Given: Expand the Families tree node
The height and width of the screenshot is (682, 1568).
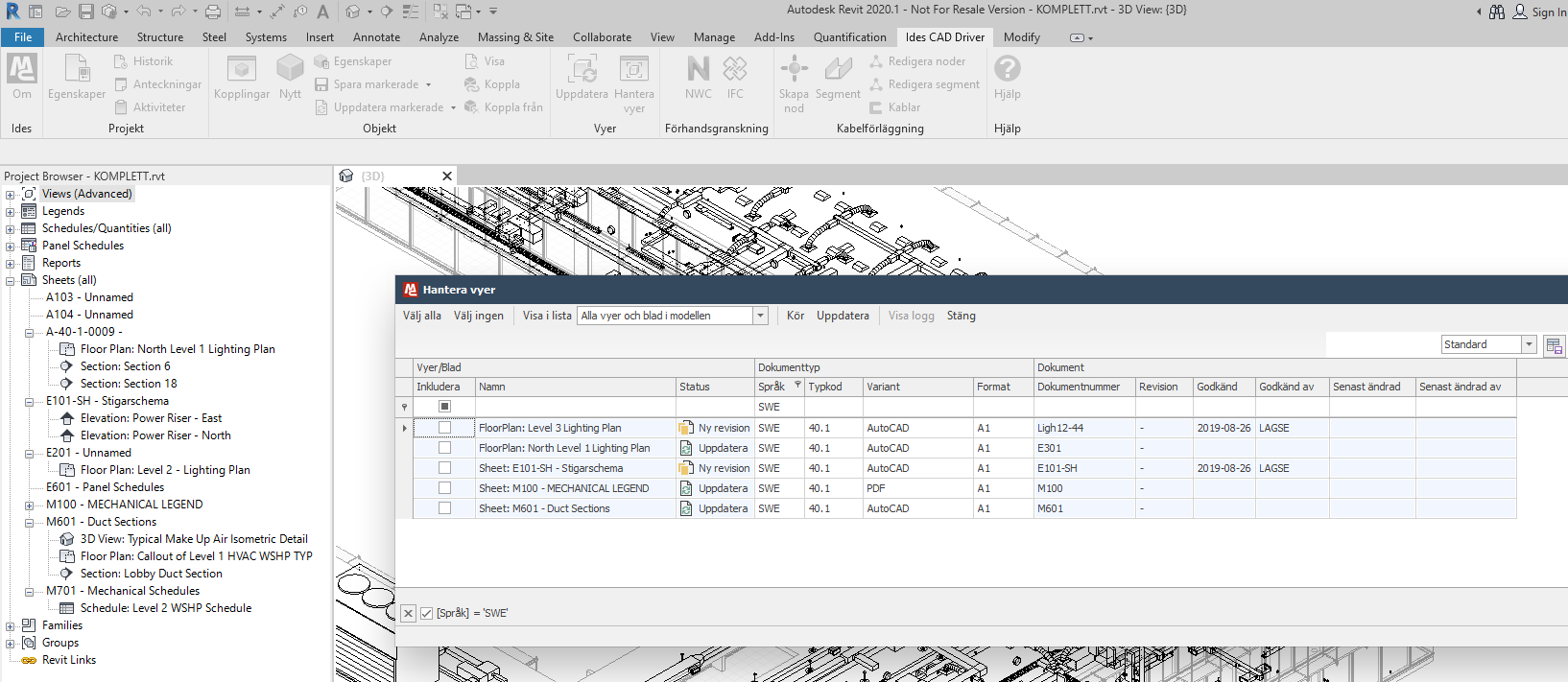Looking at the screenshot, I should coord(11,625).
